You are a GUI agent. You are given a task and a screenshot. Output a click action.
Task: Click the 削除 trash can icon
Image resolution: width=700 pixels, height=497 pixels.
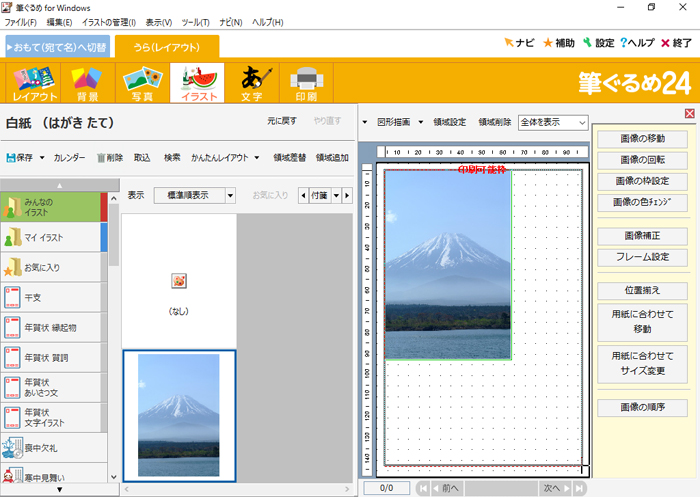[x=101, y=158]
